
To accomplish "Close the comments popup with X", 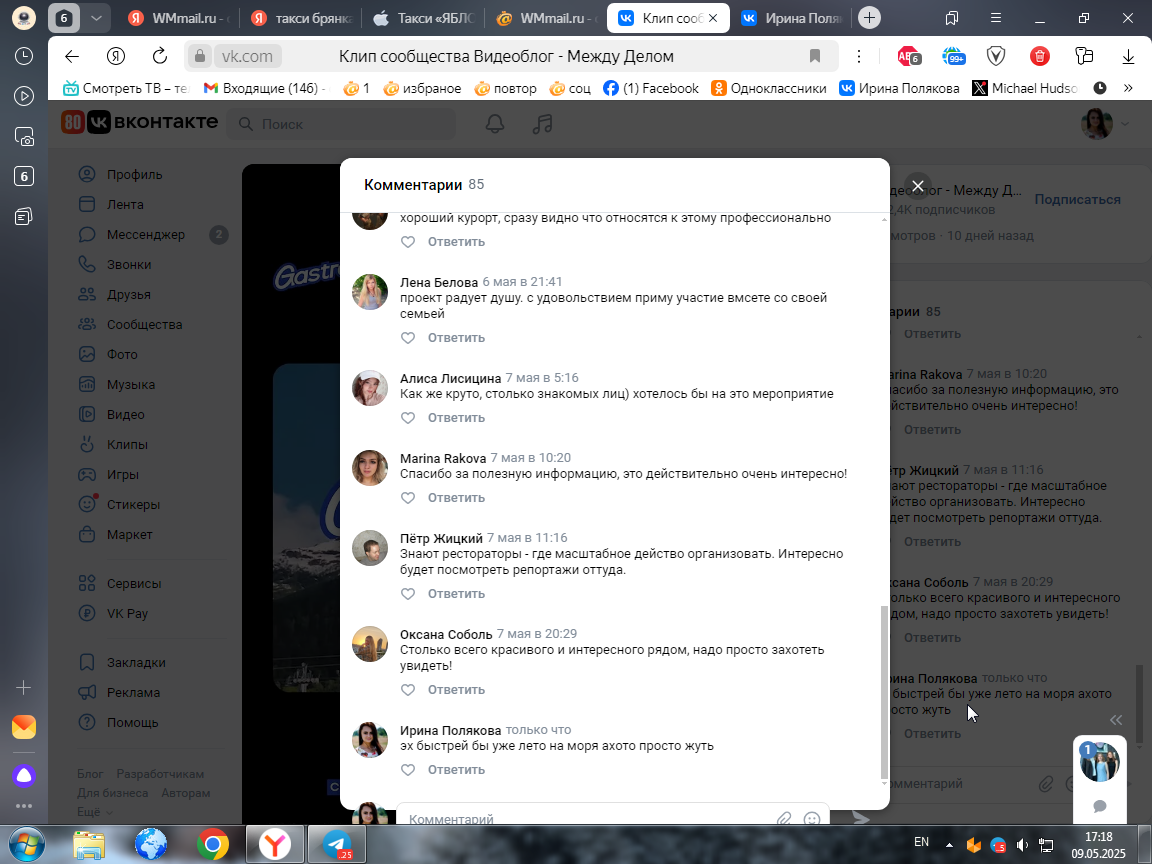I will pos(918,186).
